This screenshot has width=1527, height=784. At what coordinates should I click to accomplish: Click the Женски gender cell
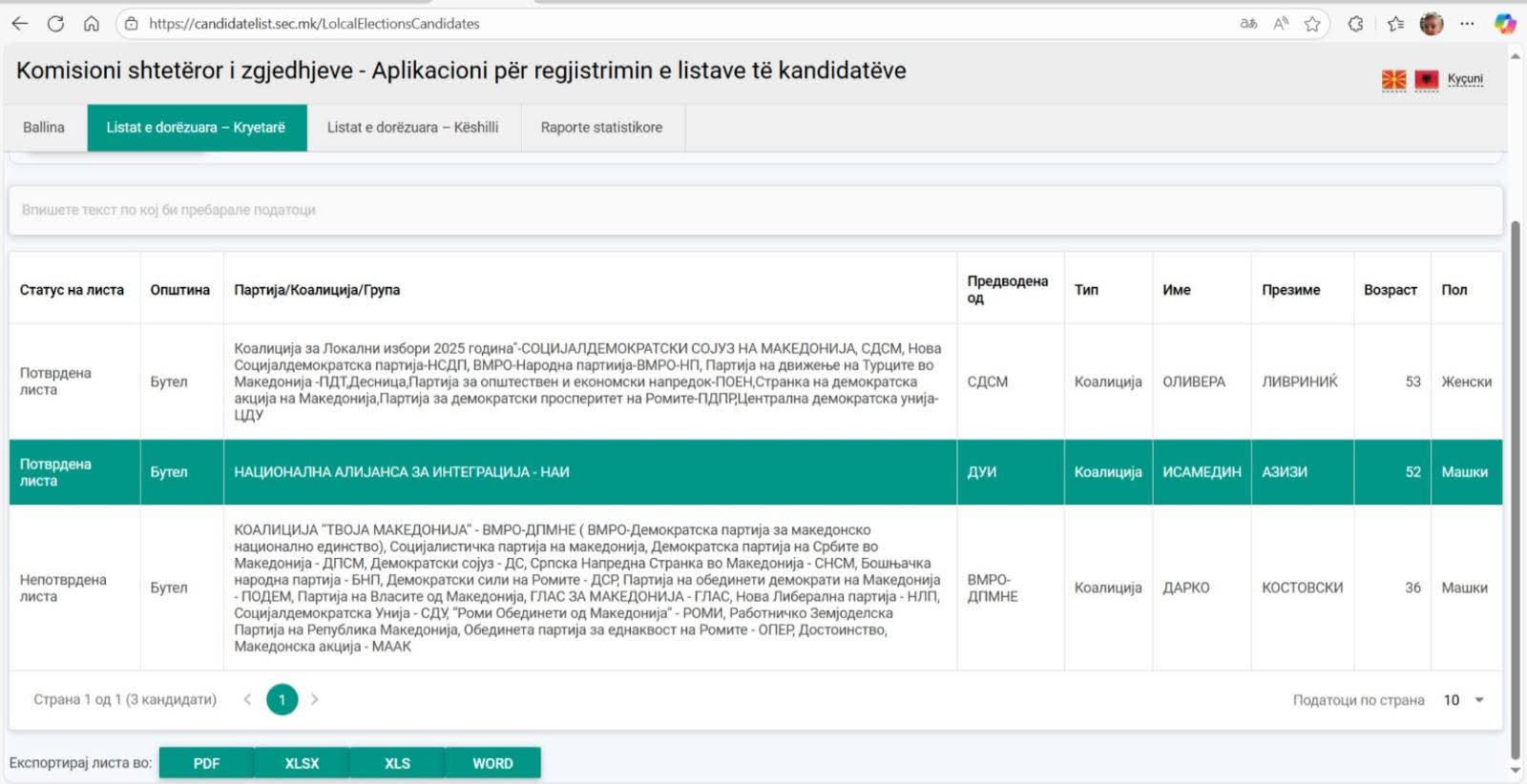point(1467,382)
